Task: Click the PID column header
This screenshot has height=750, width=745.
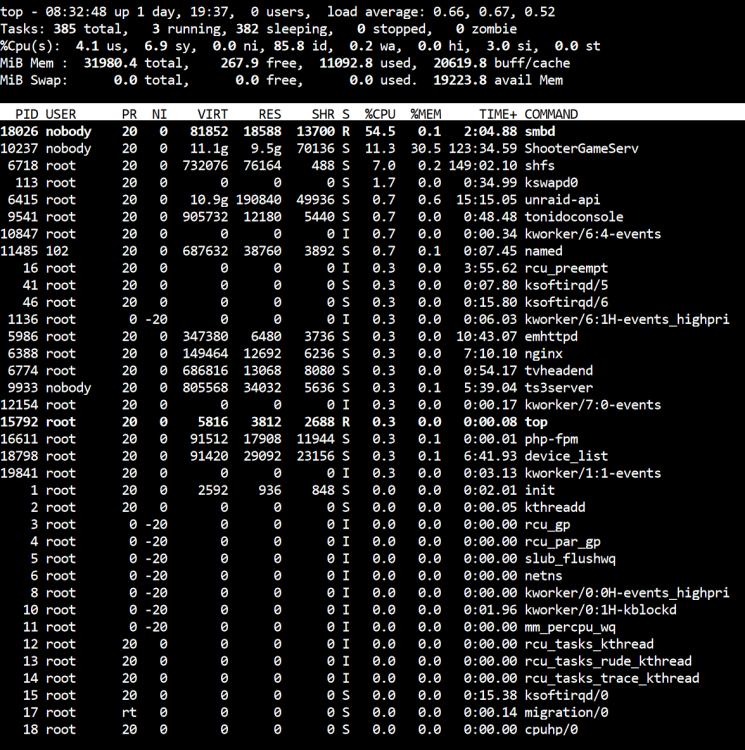Action: [x=27, y=114]
